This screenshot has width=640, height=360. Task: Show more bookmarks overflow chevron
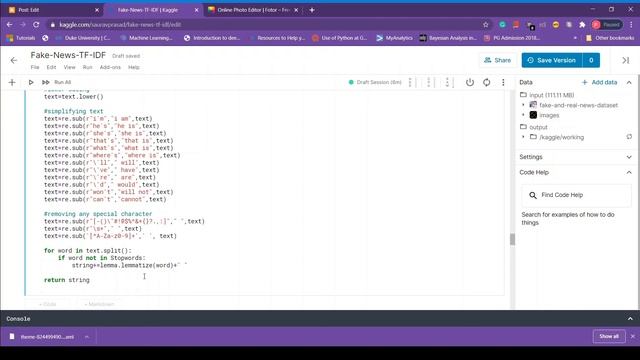pos(575,38)
